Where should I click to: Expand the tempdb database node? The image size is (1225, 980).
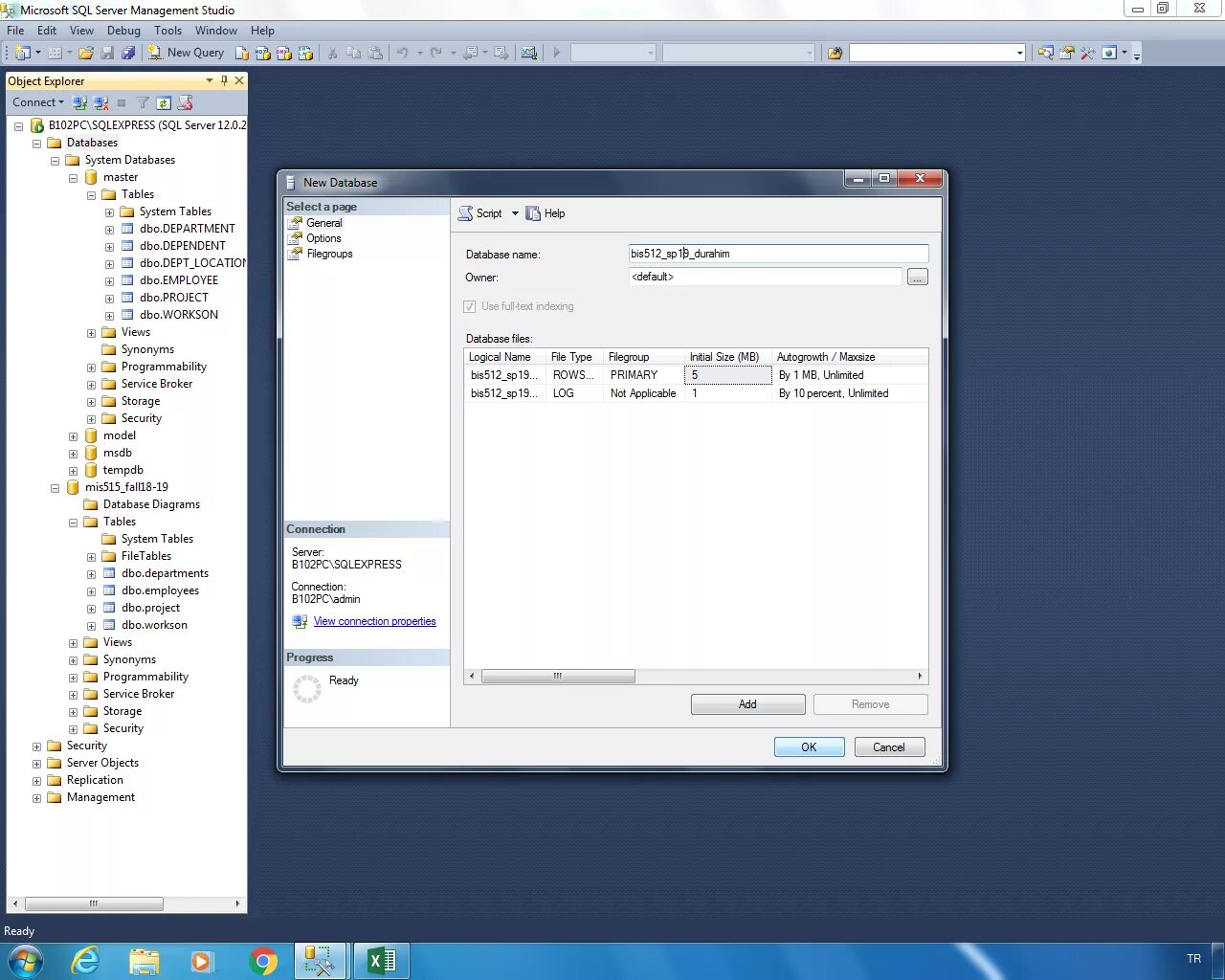pyautogui.click(x=73, y=471)
